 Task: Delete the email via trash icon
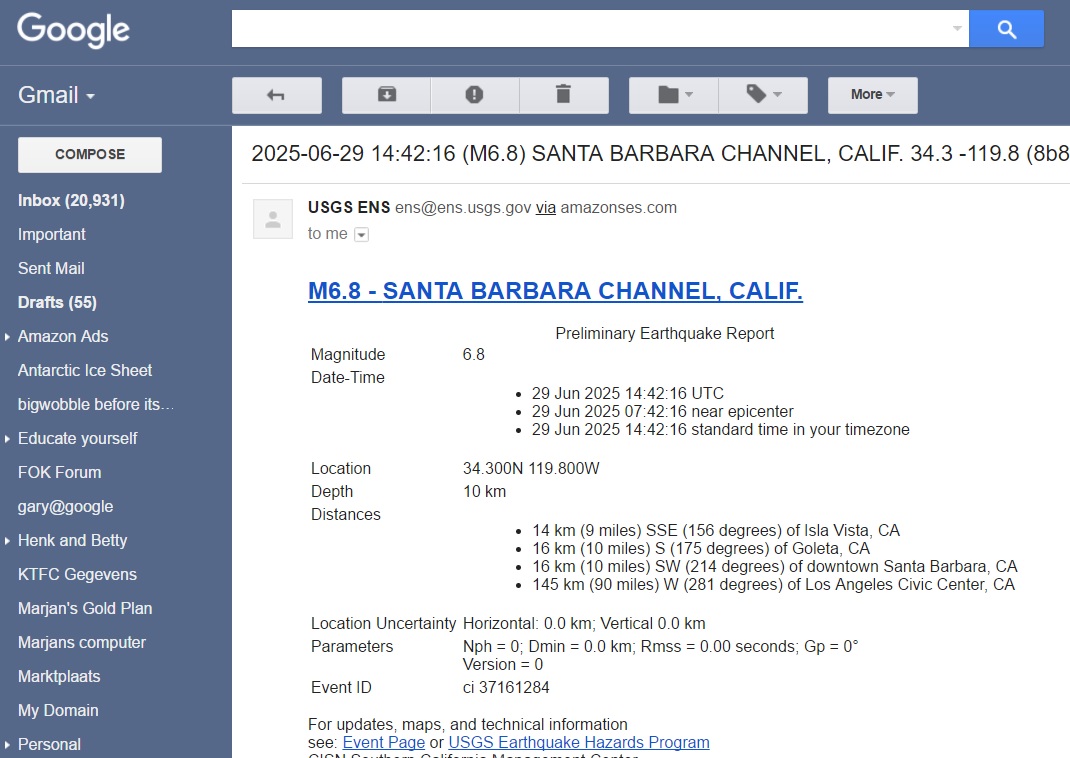click(x=564, y=95)
